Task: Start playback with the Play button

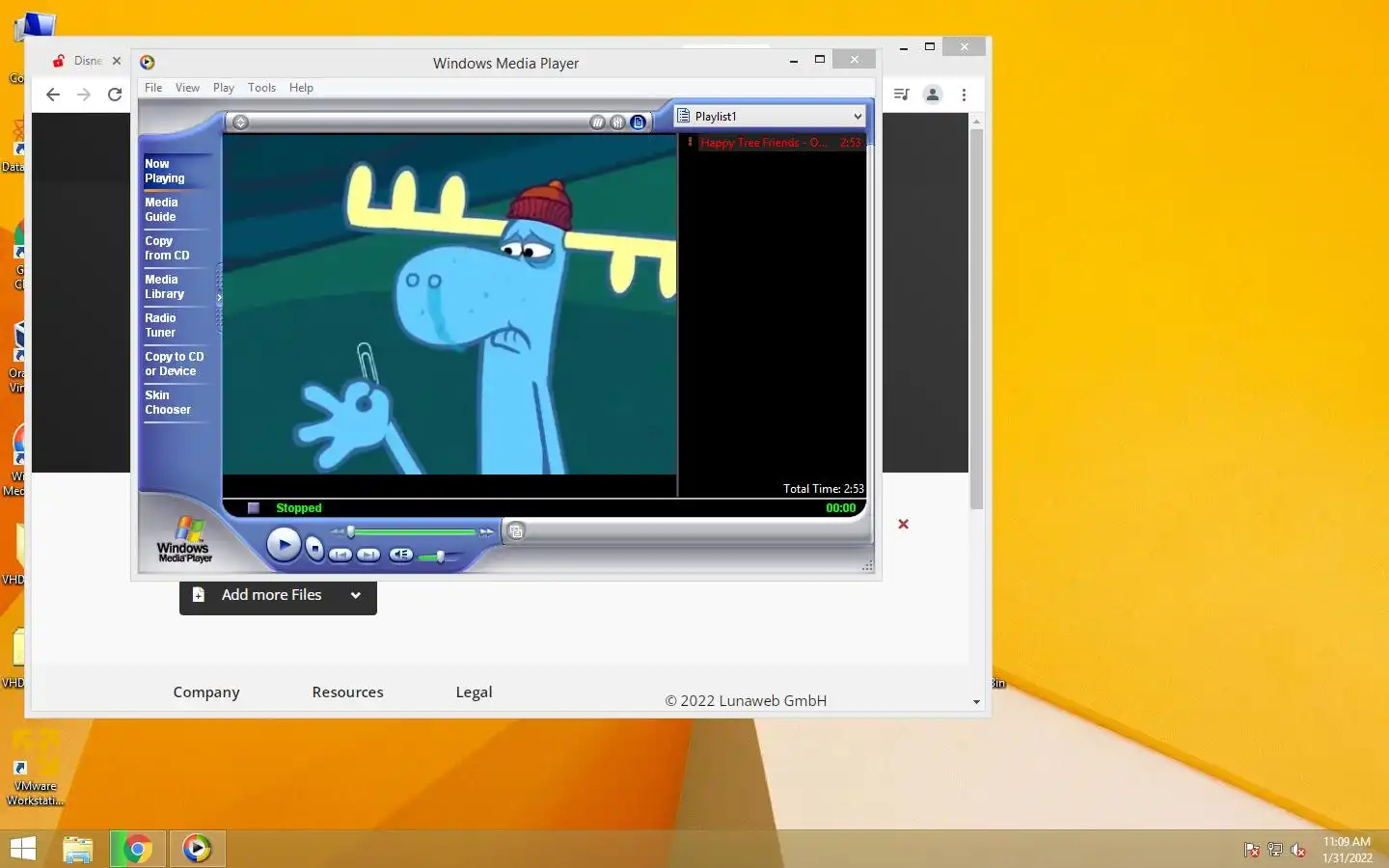Action: (284, 546)
